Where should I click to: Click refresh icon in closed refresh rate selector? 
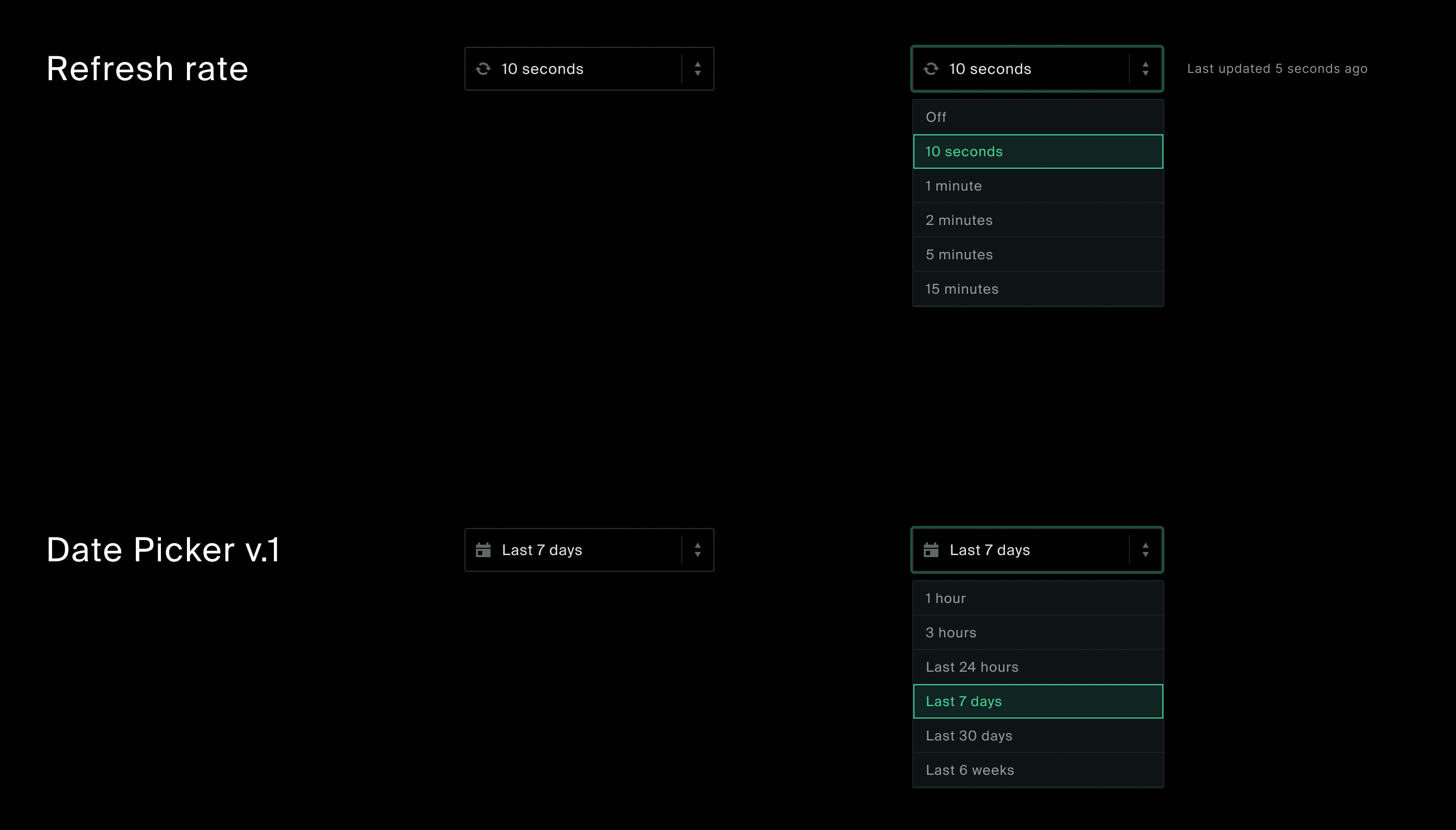click(x=483, y=69)
